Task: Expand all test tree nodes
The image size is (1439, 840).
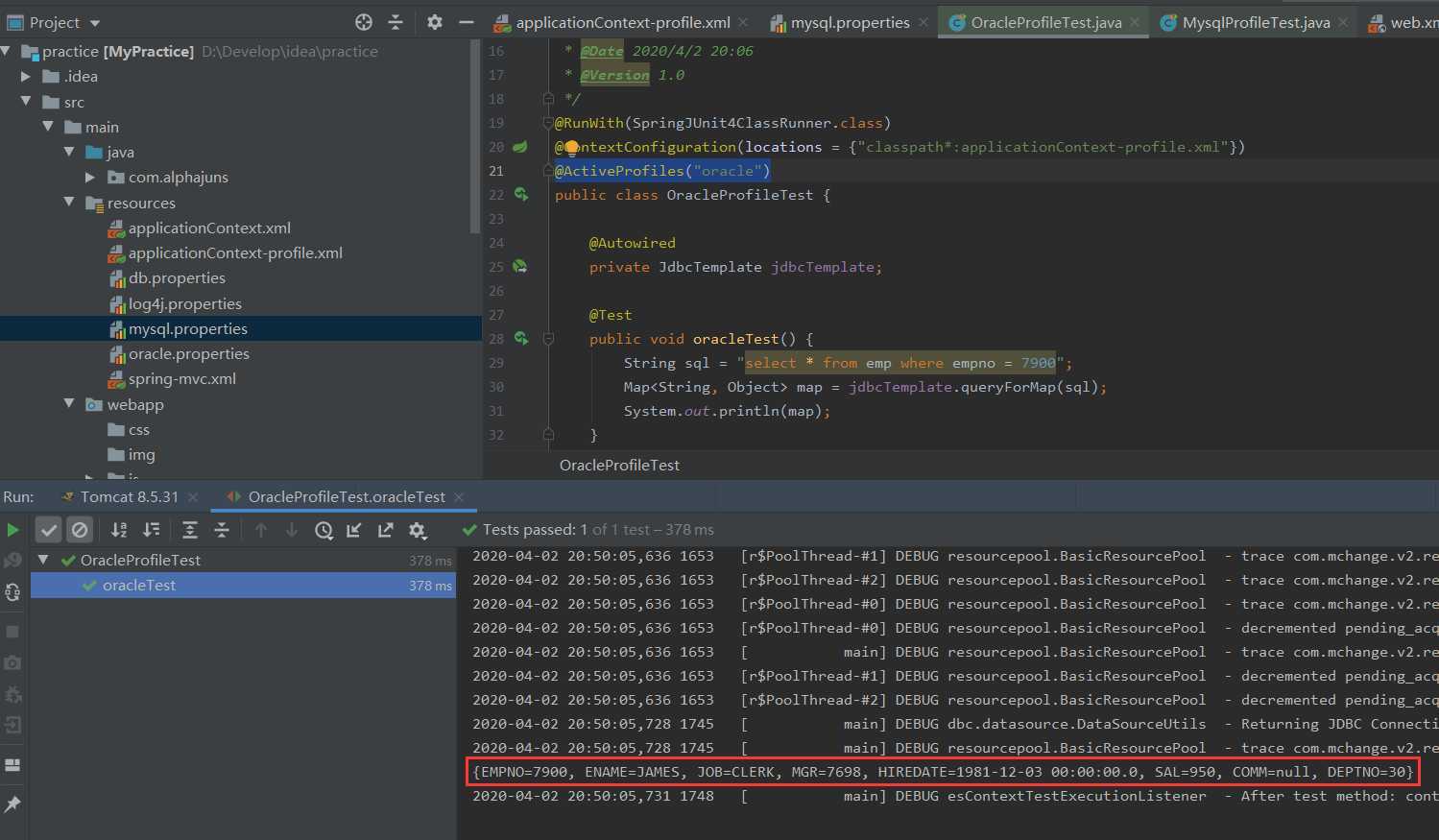Action: pyautogui.click(x=190, y=530)
